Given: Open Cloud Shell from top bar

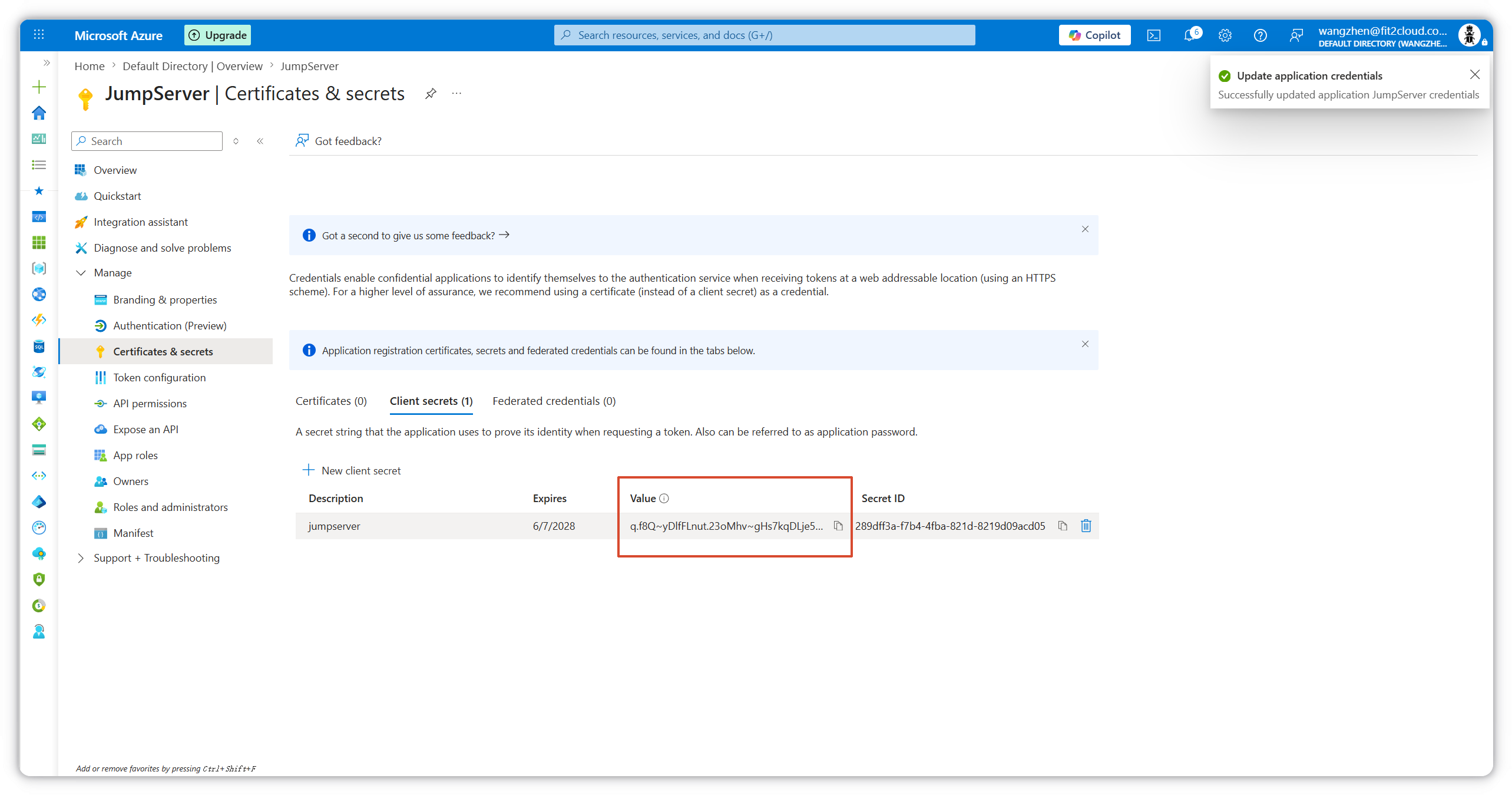Looking at the screenshot, I should tap(1154, 35).
